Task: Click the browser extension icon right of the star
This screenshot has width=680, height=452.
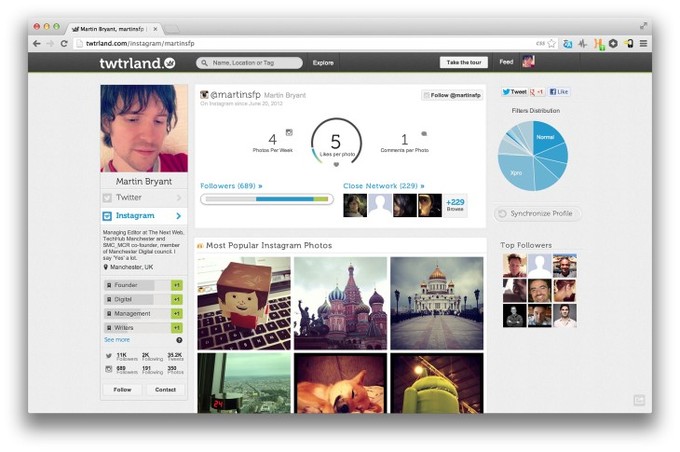Action: point(567,43)
